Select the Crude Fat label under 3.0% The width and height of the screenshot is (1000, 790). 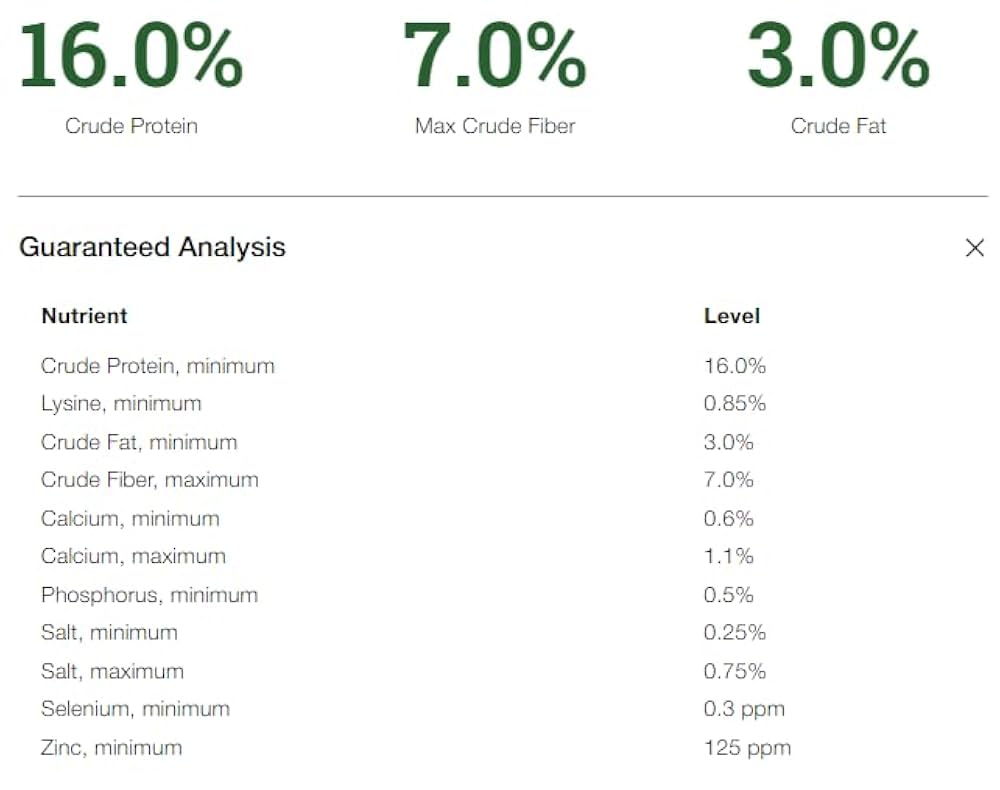click(838, 126)
